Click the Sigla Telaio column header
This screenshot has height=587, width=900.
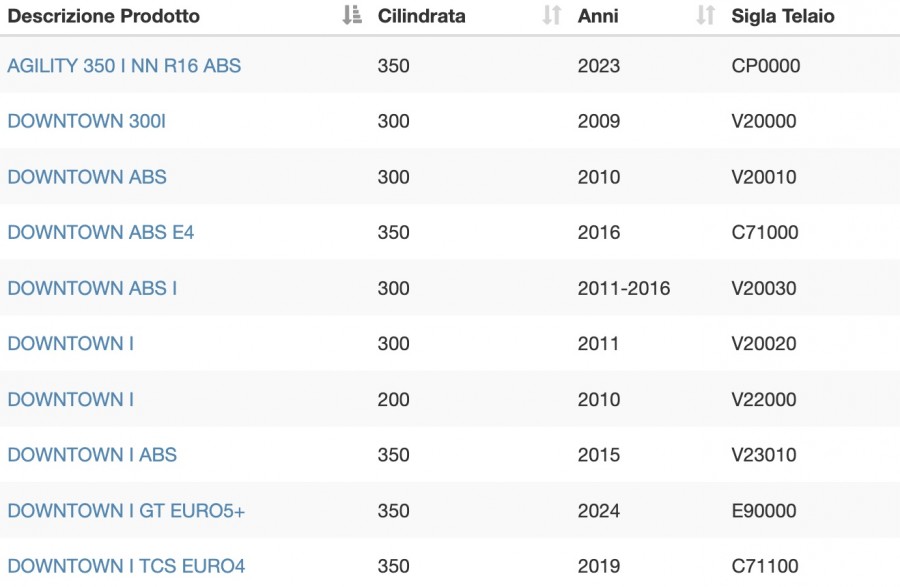click(x=783, y=16)
